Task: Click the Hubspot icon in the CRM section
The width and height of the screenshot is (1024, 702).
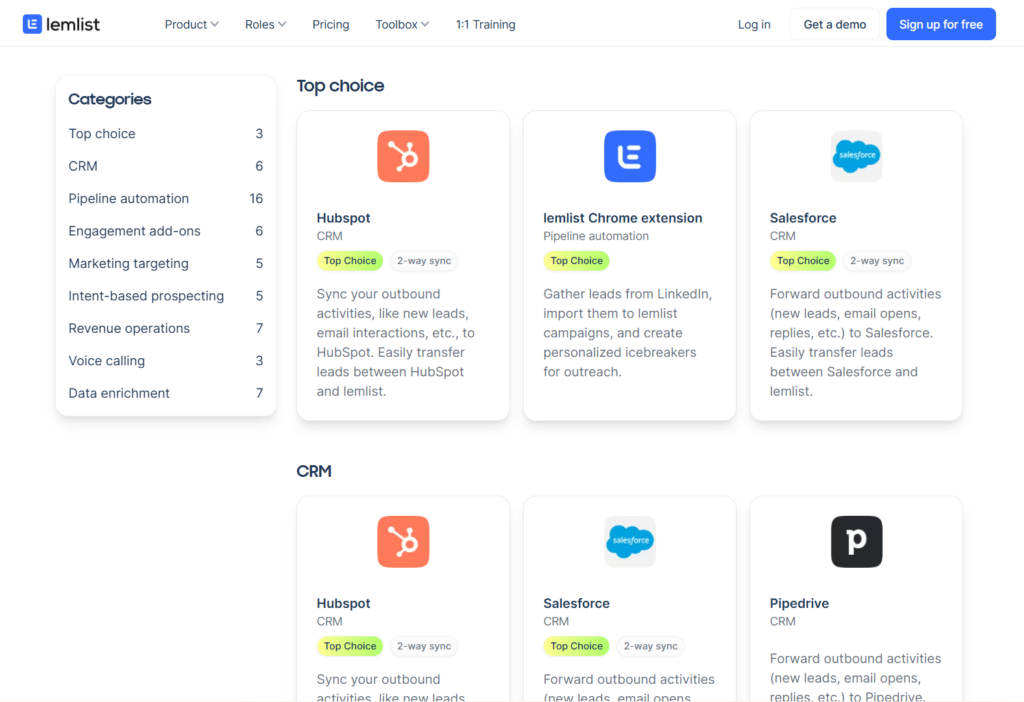Action: 402,541
